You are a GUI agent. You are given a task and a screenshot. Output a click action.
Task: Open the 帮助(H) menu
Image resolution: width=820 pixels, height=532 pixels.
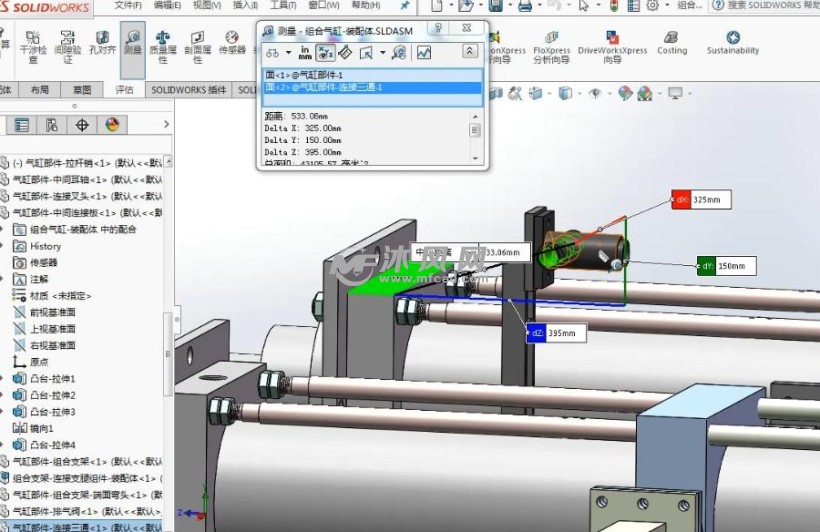click(366, 5)
